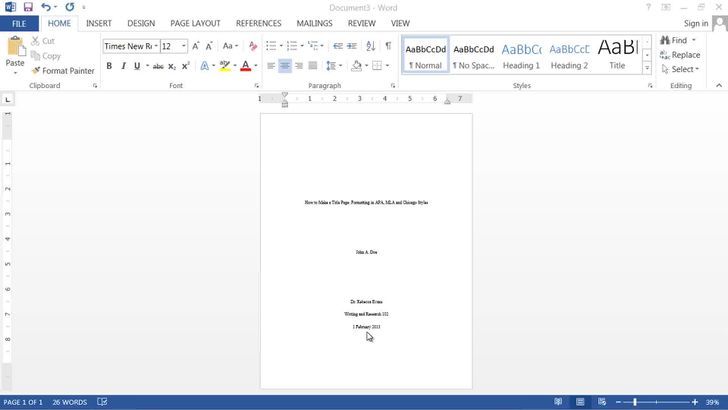Image resolution: width=728 pixels, height=410 pixels.
Task: Expand the Styles gallery more arrow
Action: tap(647, 69)
